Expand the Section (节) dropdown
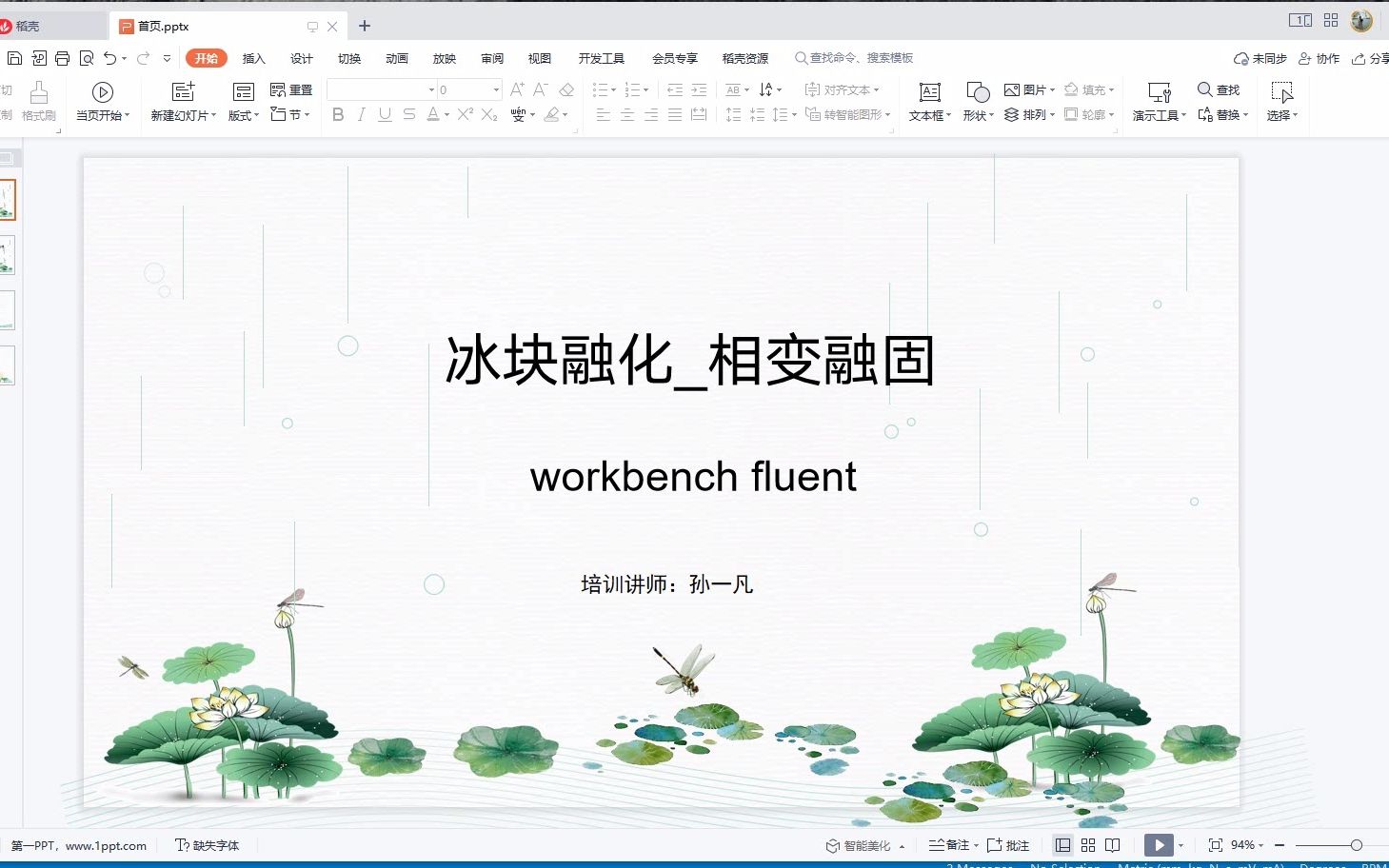Image resolution: width=1389 pixels, height=868 pixels. (x=307, y=115)
